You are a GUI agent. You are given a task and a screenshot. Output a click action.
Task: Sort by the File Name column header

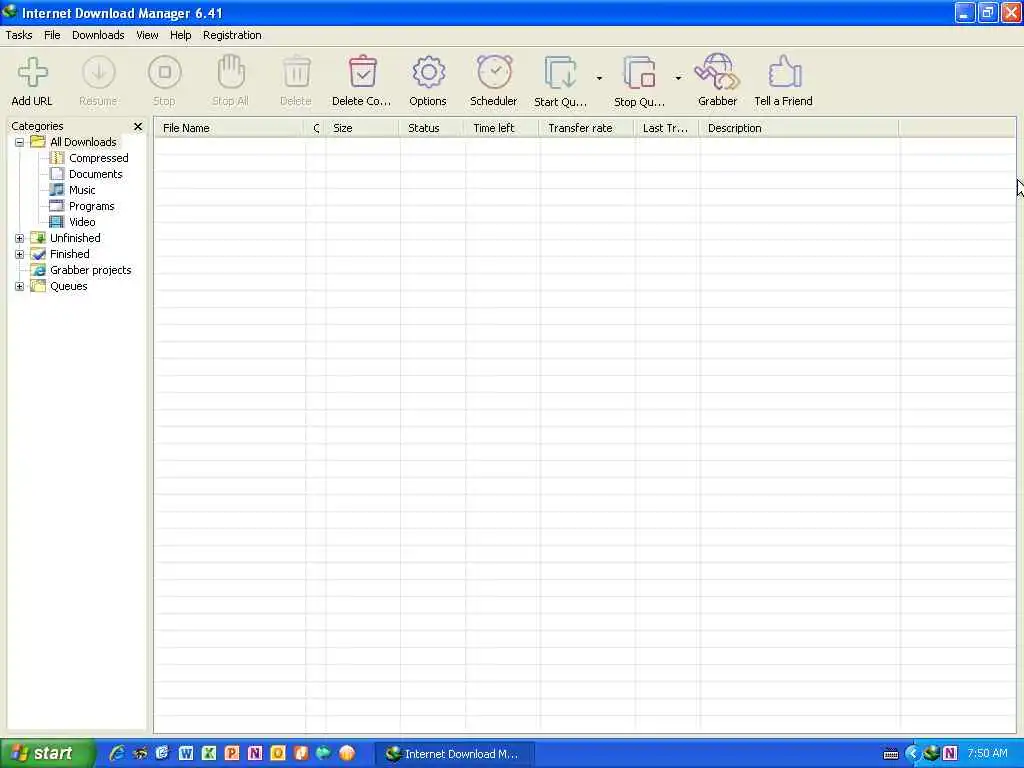click(230, 128)
